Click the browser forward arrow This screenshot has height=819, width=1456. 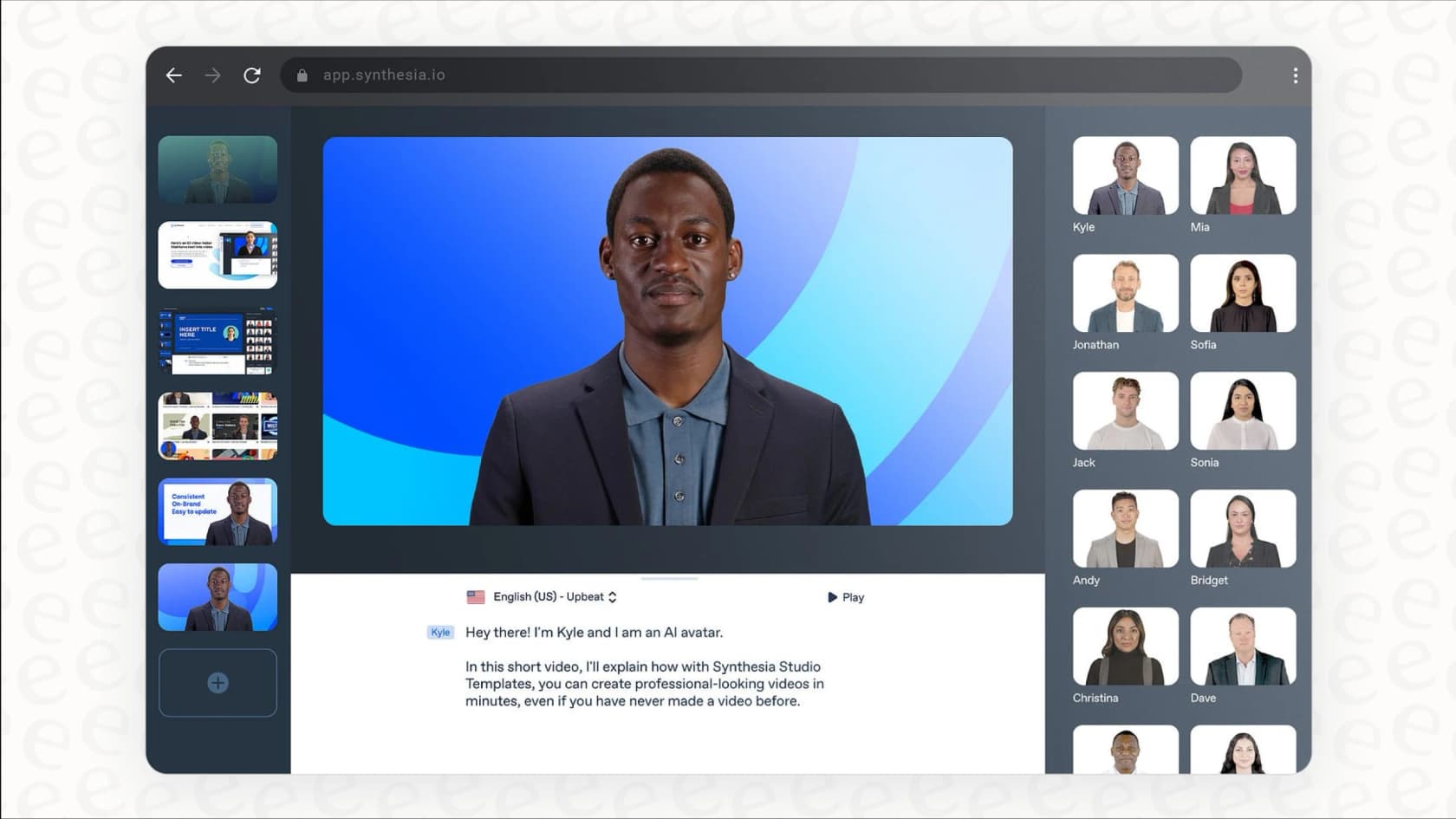[x=212, y=75]
